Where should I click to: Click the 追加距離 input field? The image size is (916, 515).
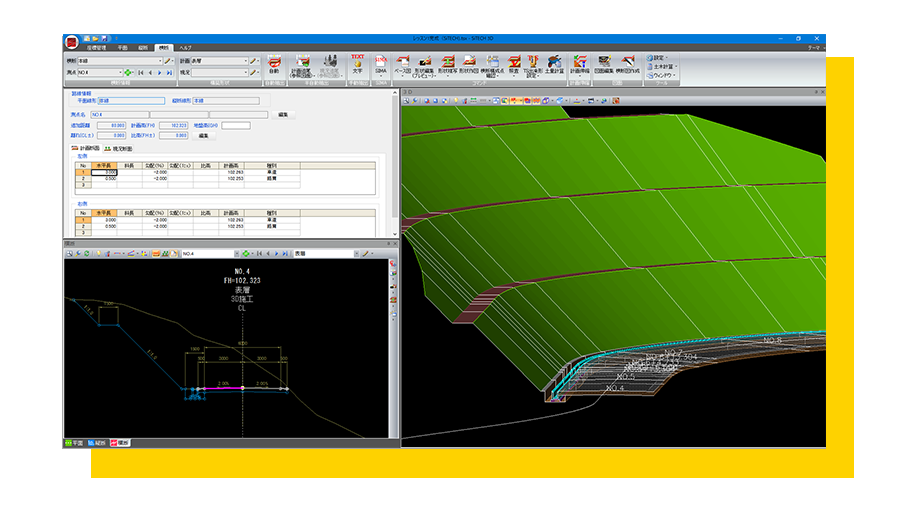coord(111,126)
